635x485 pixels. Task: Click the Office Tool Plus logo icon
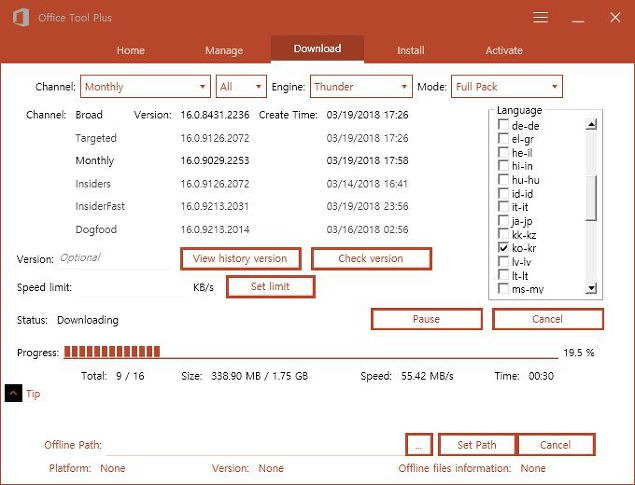point(21,17)
